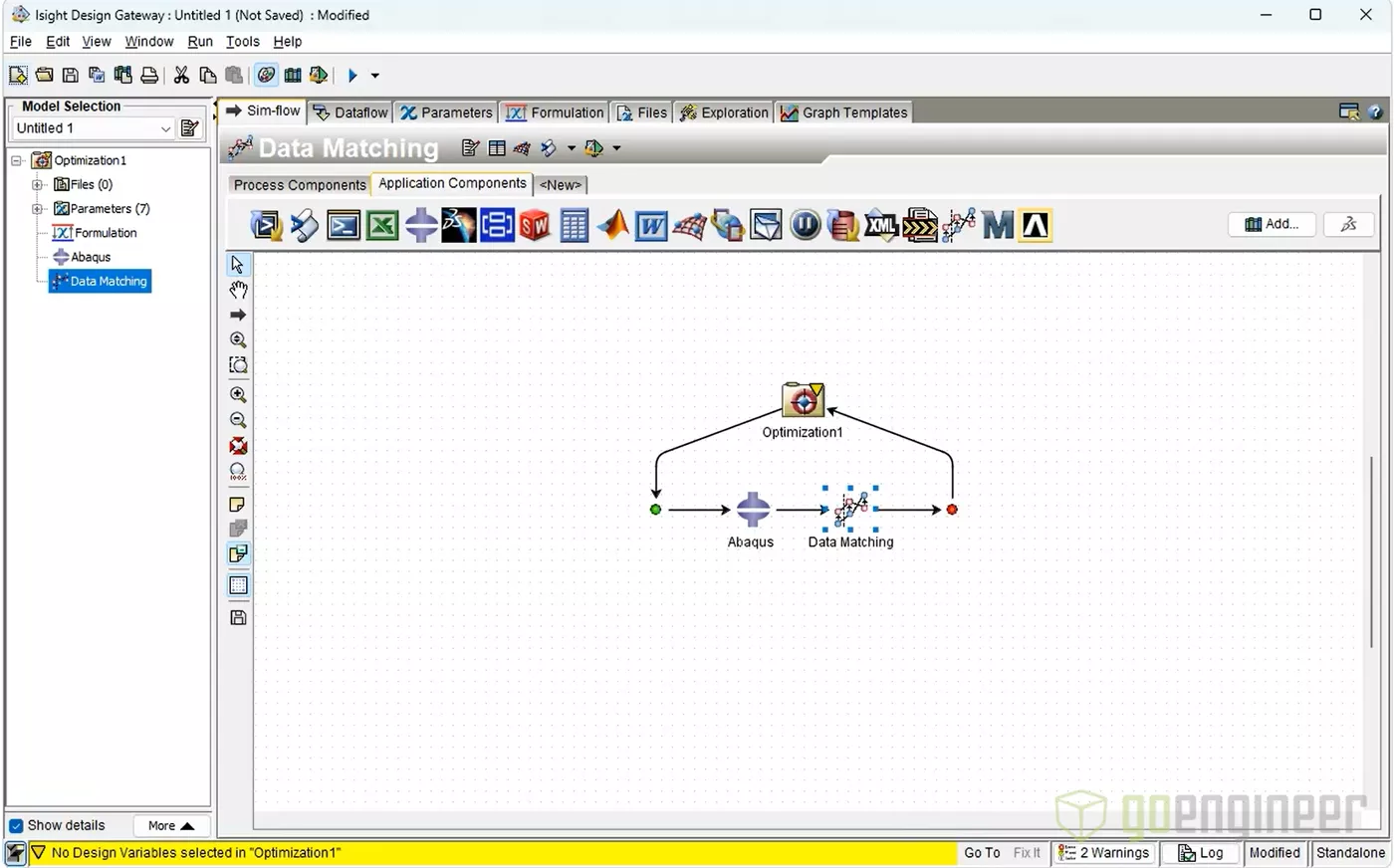This screenshot has height=868, width=1394.
Task: Add an XML parser component
Action: (x=880, y=225)
